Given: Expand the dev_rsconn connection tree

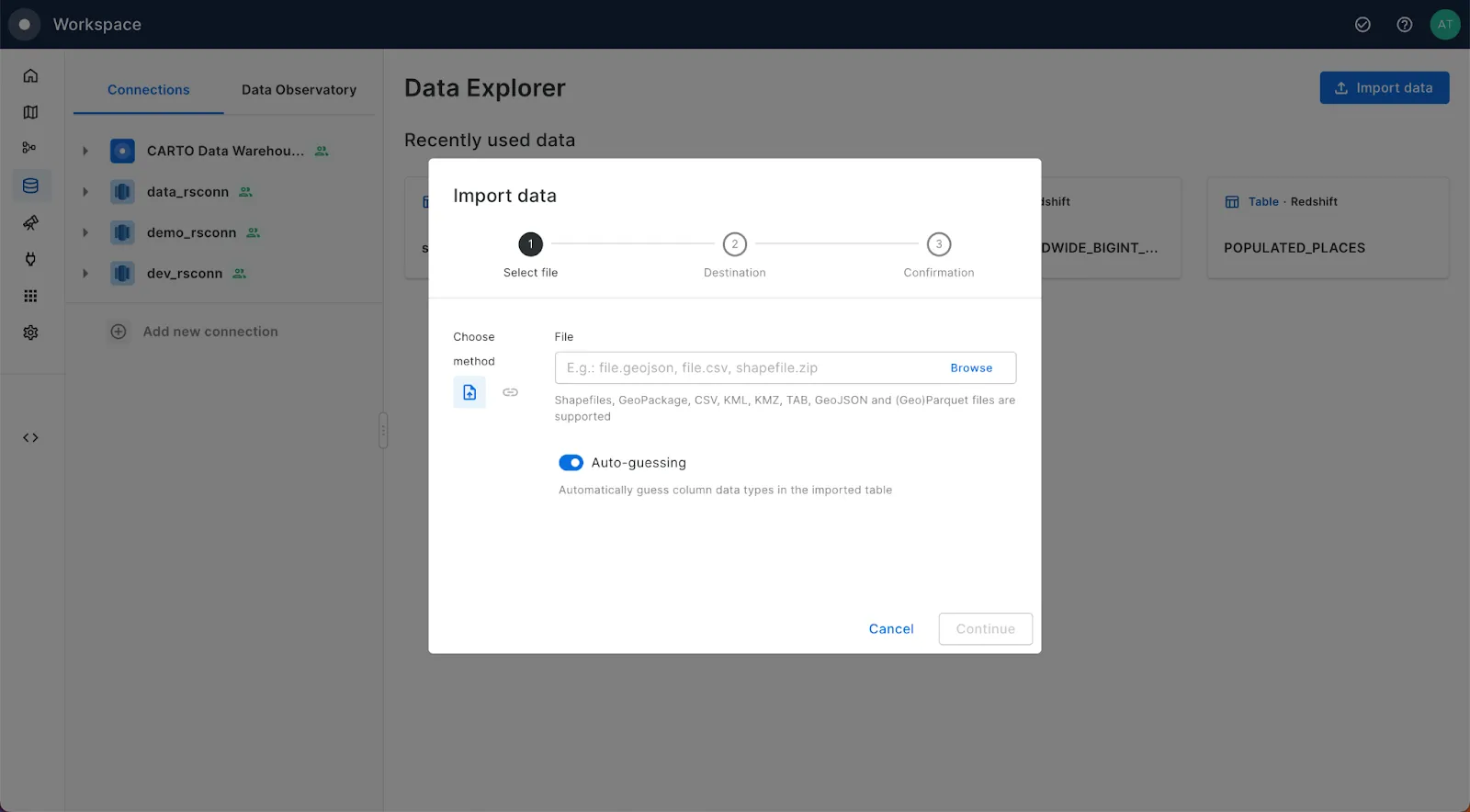Looking at the screenshot, I should point(85,274).
